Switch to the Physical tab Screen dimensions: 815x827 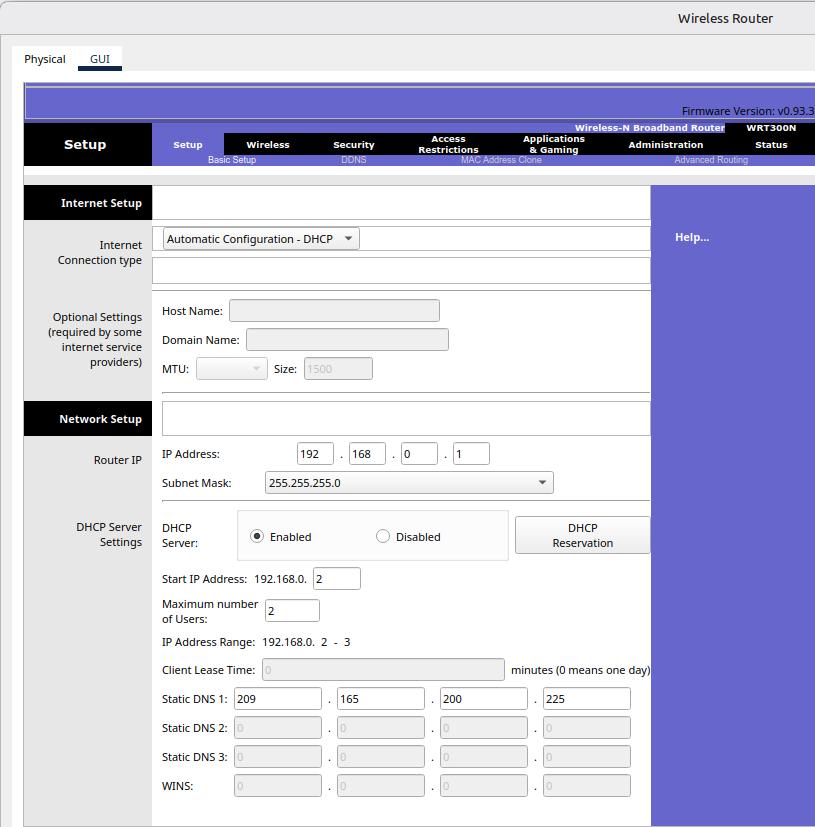(x=45, y=59)
